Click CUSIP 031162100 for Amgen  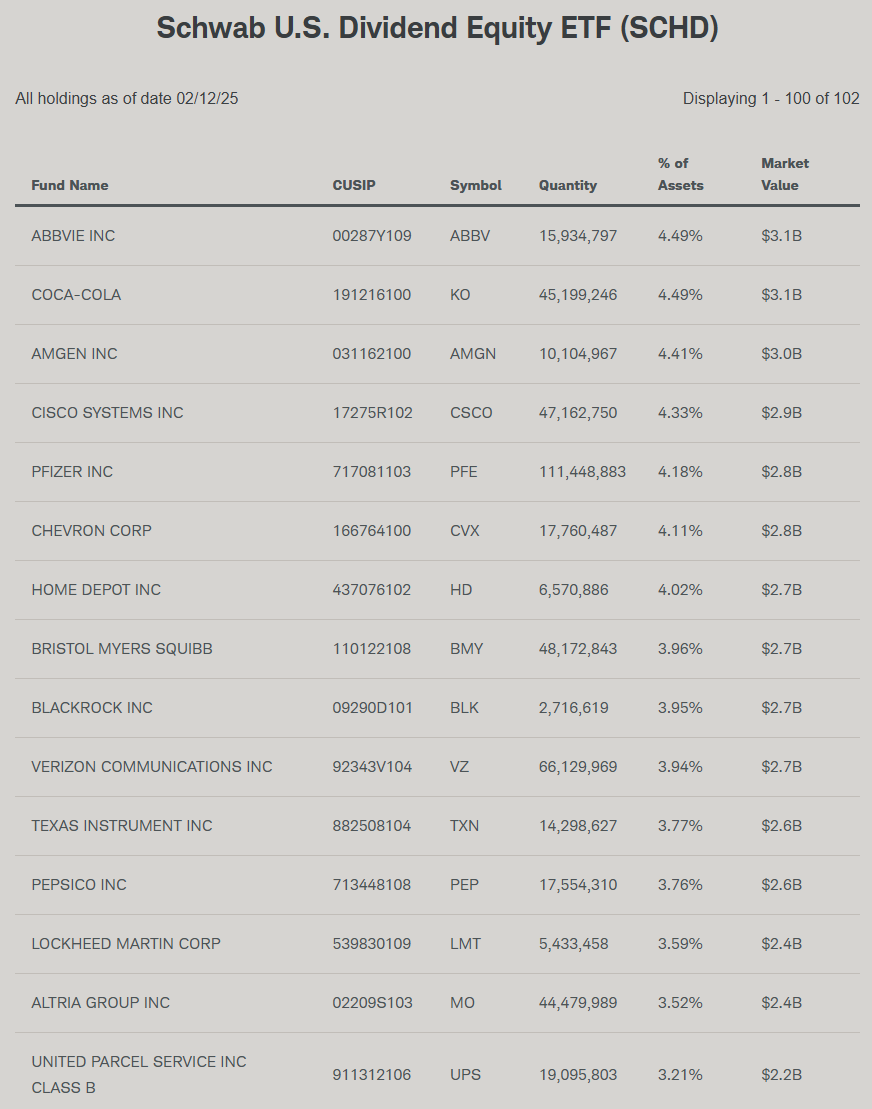click(371, 354)
